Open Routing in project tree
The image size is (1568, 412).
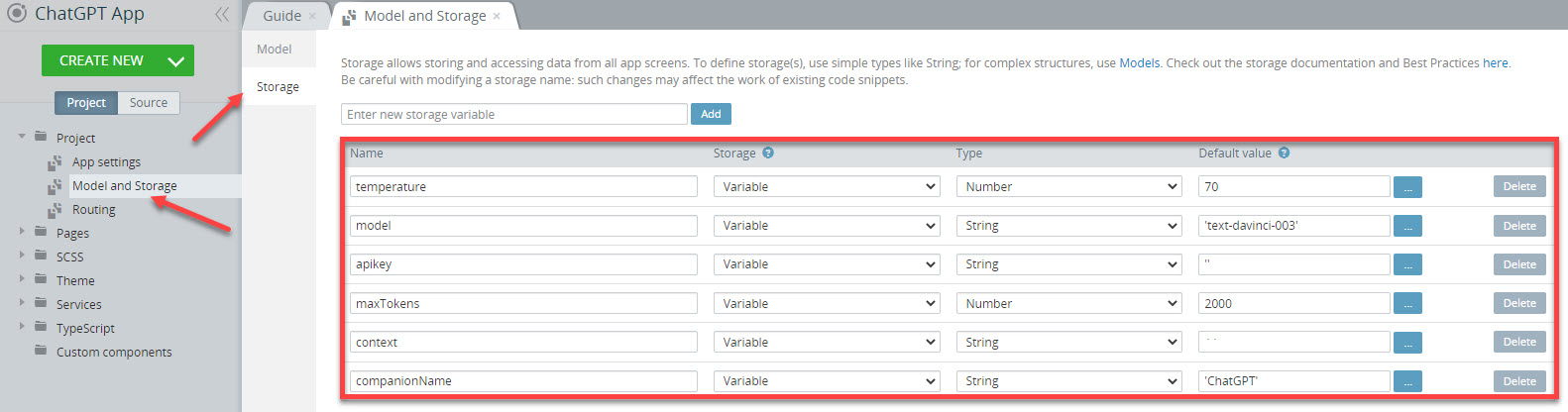tap(94, 210)
